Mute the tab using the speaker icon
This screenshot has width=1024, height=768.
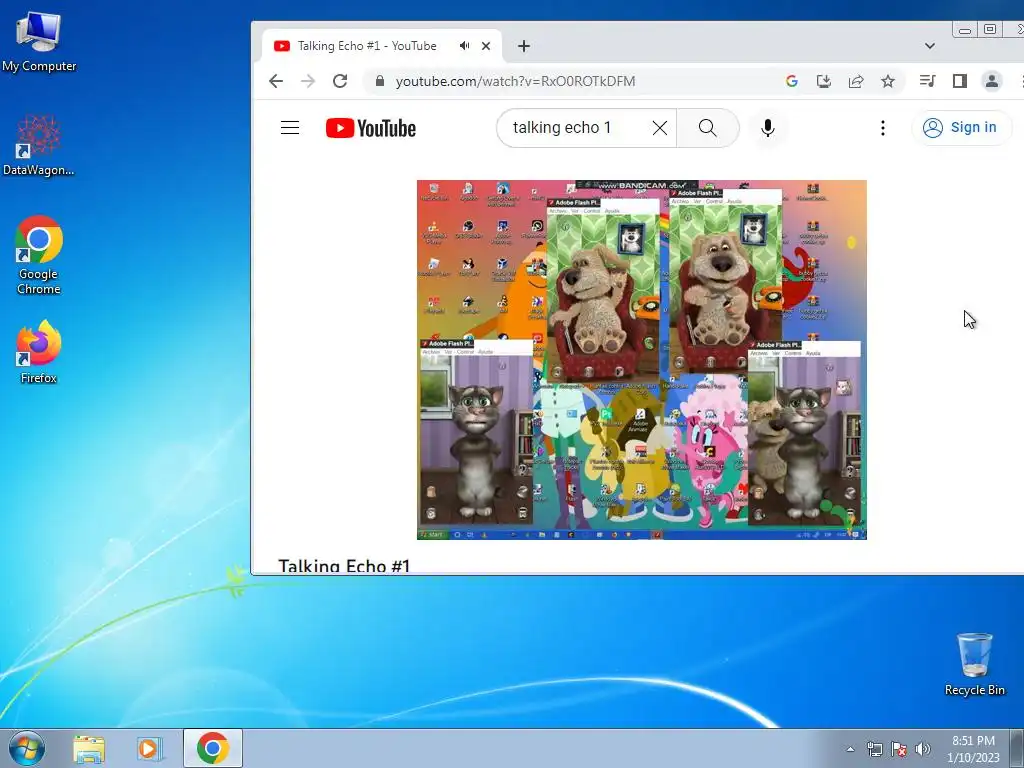[x=464, y=46]
